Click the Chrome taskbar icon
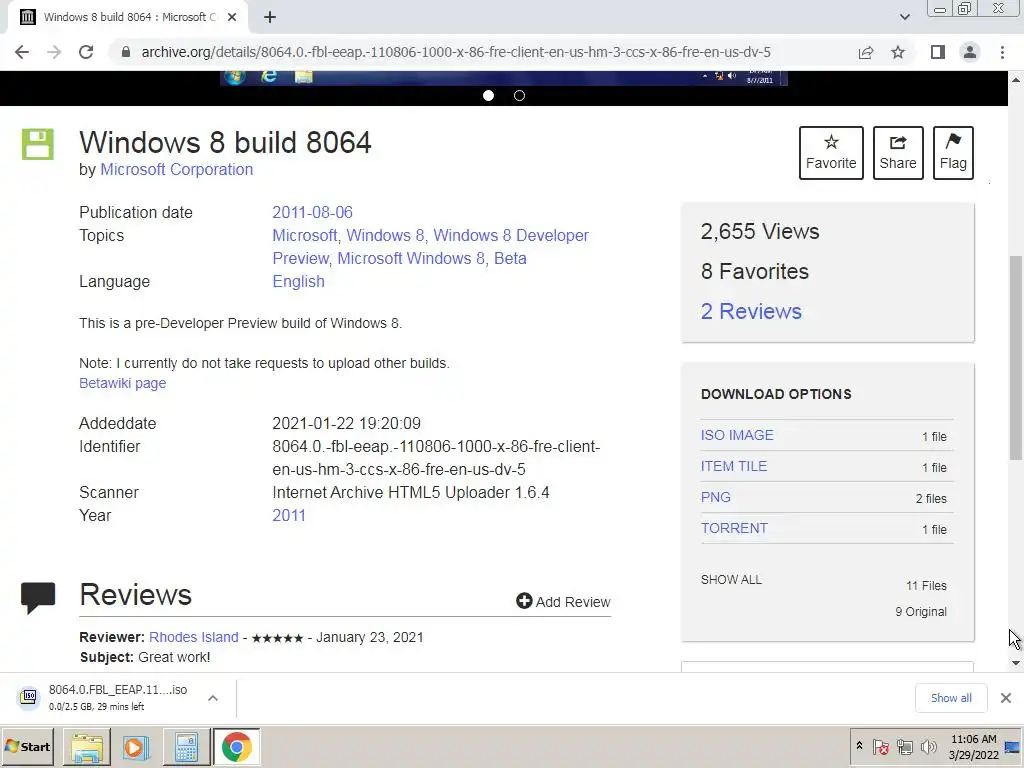Screen dimensions: 1024x768 pyautogui.click(x=236, y=747)
